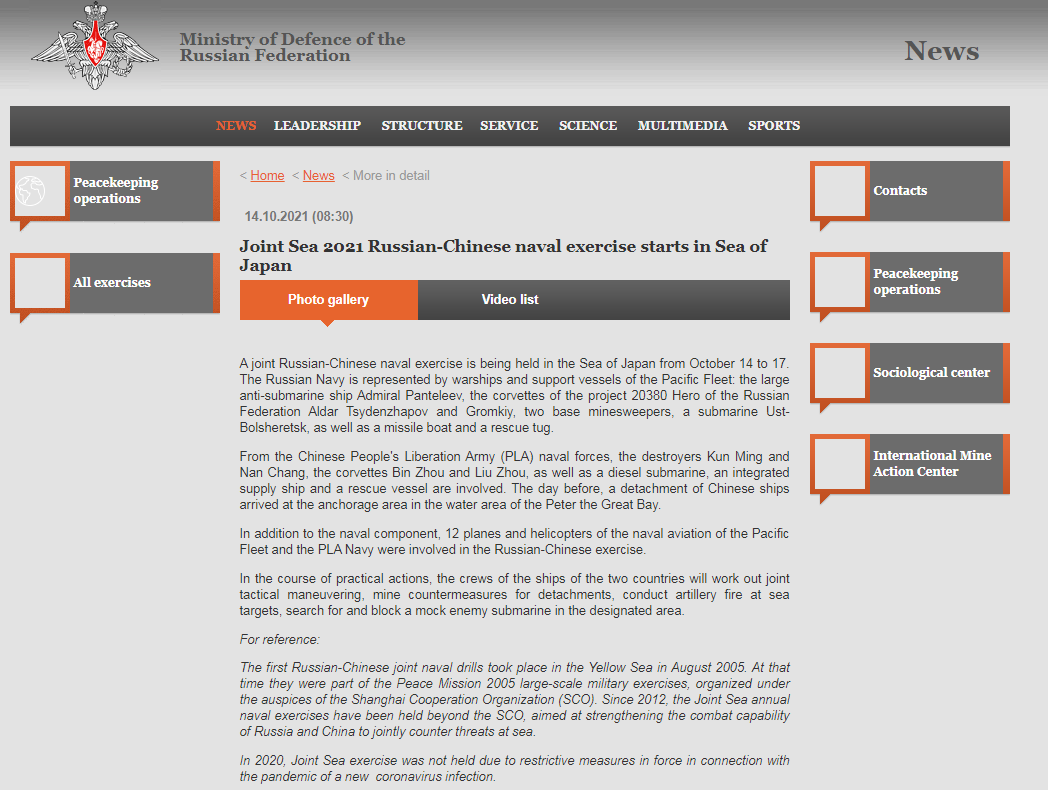Click the blank icon box beside All exercises
1048x790 pixels.
[39, 283]
